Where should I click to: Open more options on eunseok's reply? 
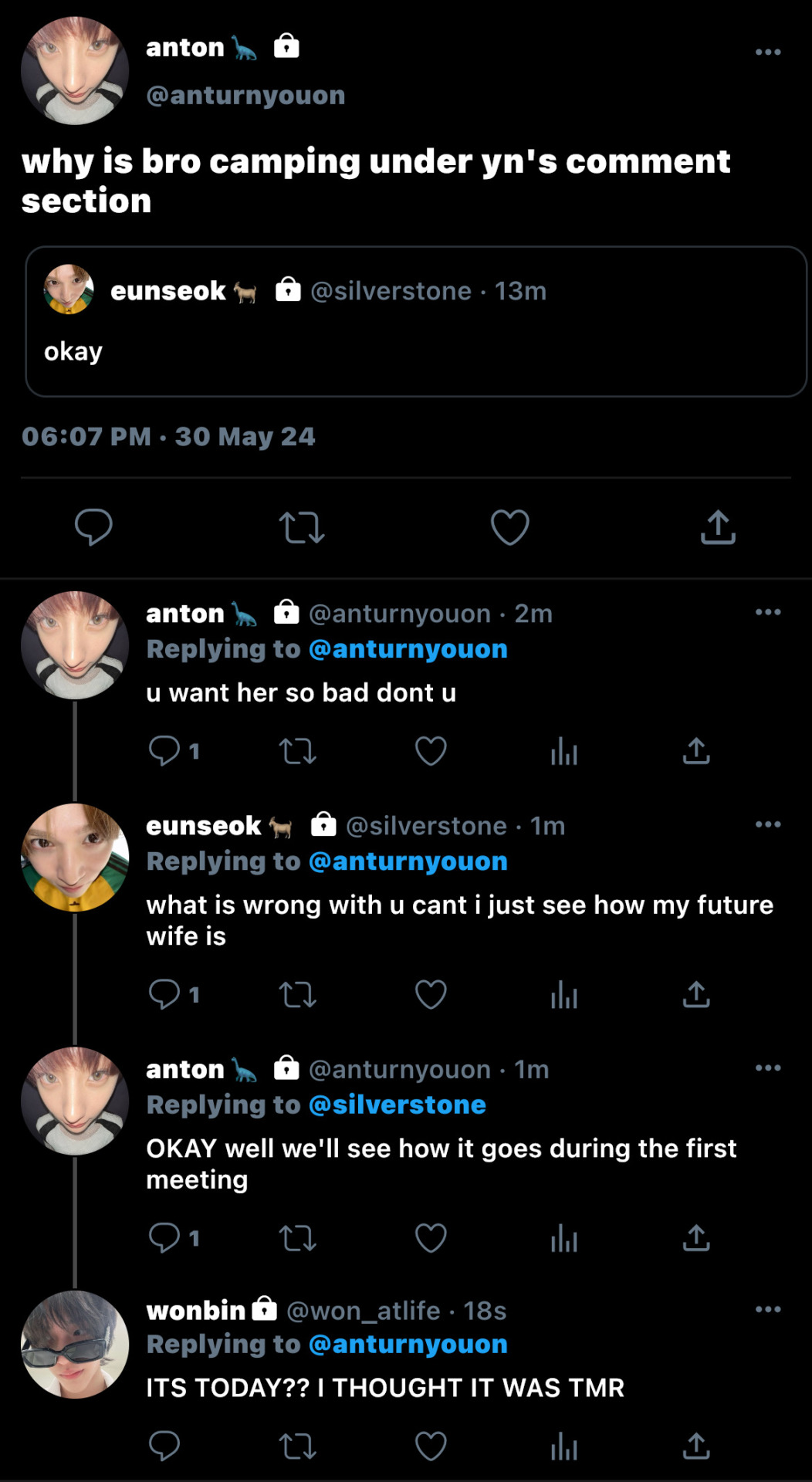(768, 825)
